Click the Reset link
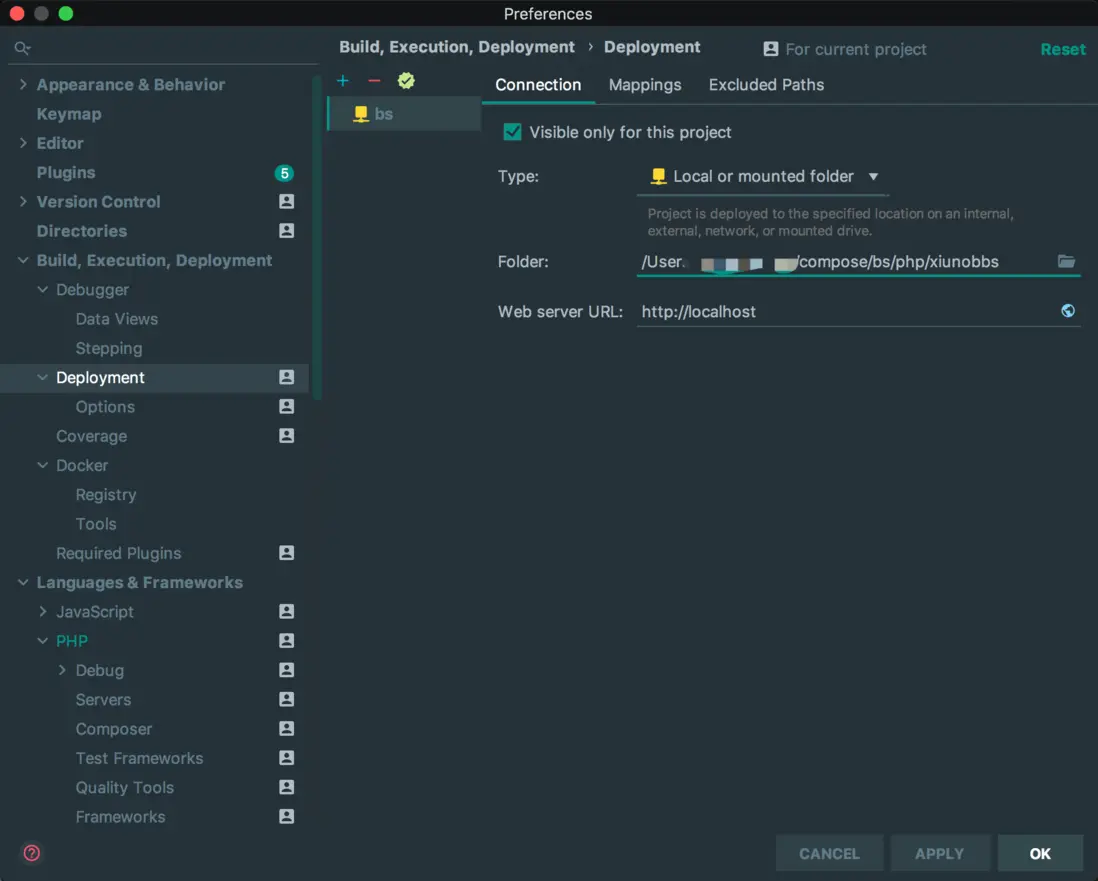This screenshot has height=881, width=1098. pyautogui.click(x=1062, y=49)
